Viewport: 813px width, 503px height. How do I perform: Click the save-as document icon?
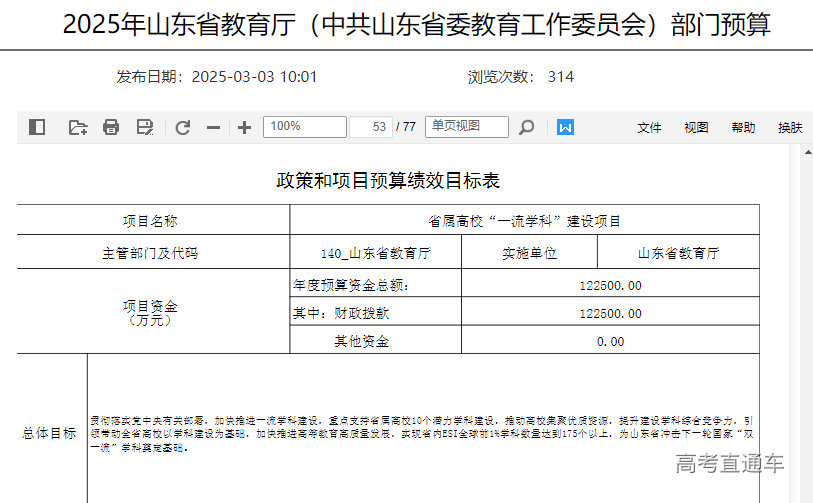click(145, 127)
